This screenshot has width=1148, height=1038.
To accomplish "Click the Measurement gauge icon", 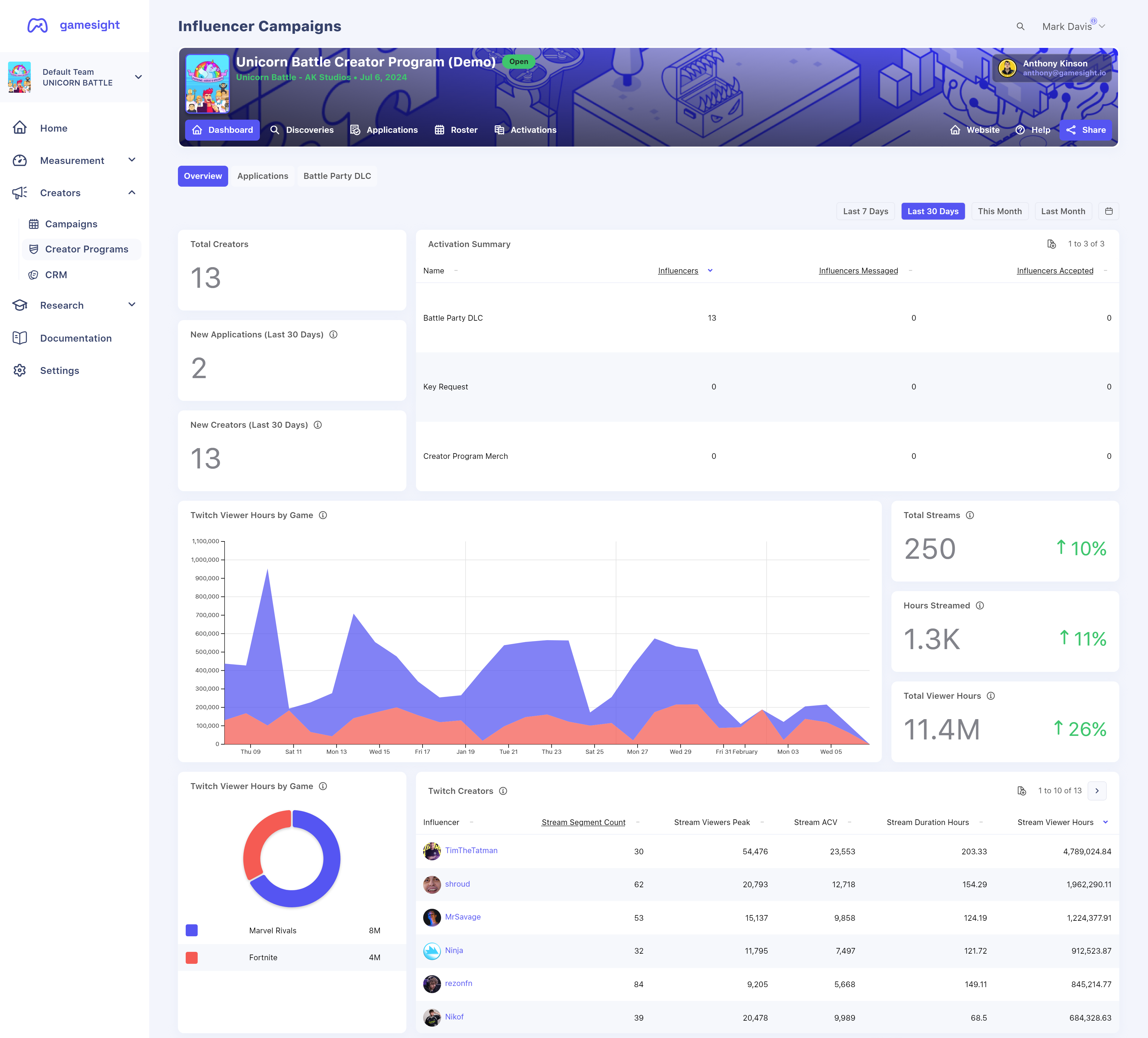I will (x=20, y=161).
